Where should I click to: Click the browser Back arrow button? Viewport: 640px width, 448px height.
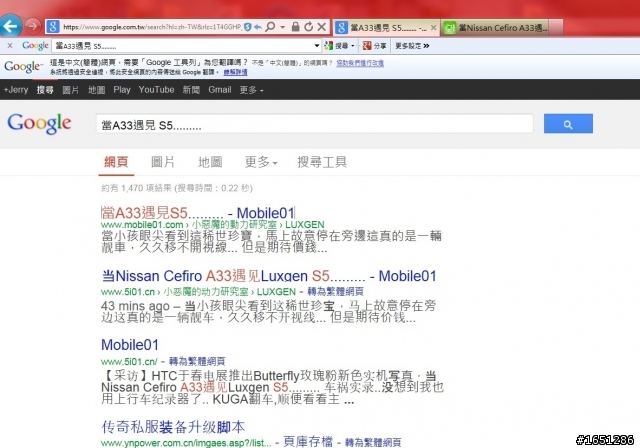coord(11,26)
